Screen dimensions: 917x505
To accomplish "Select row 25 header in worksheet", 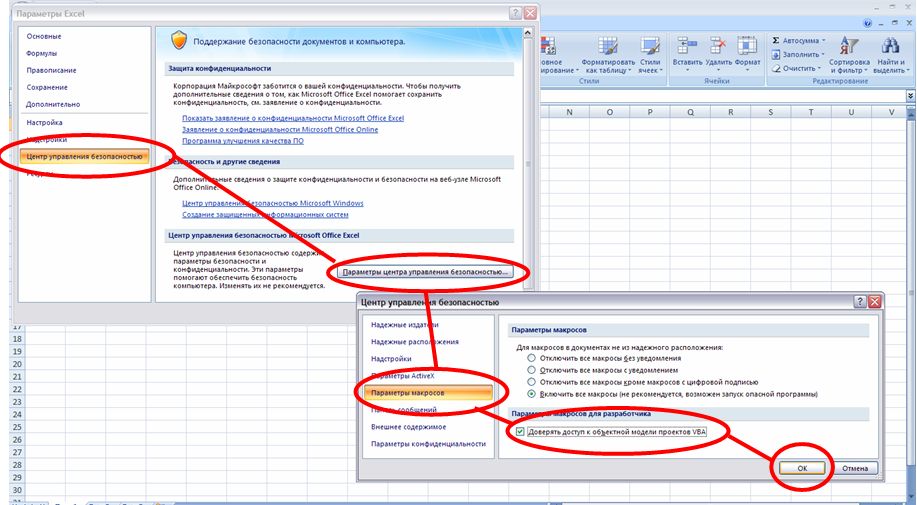I will click(x=17, y=427).
